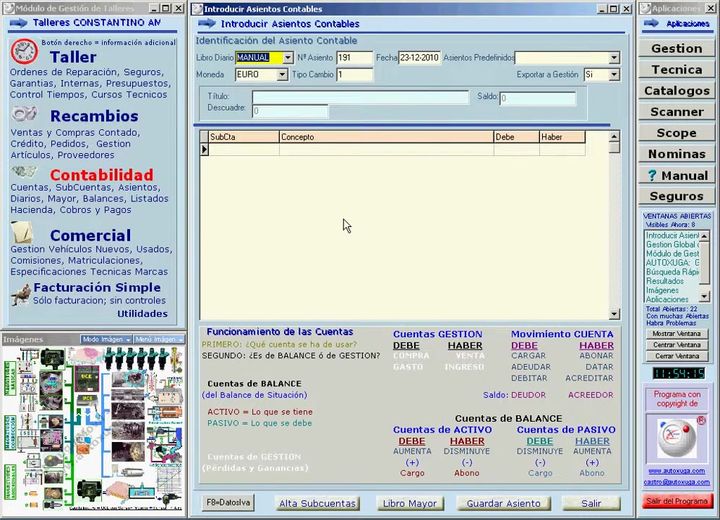Click the seated person icon beside Facturación Simple

tap(21, 294)
